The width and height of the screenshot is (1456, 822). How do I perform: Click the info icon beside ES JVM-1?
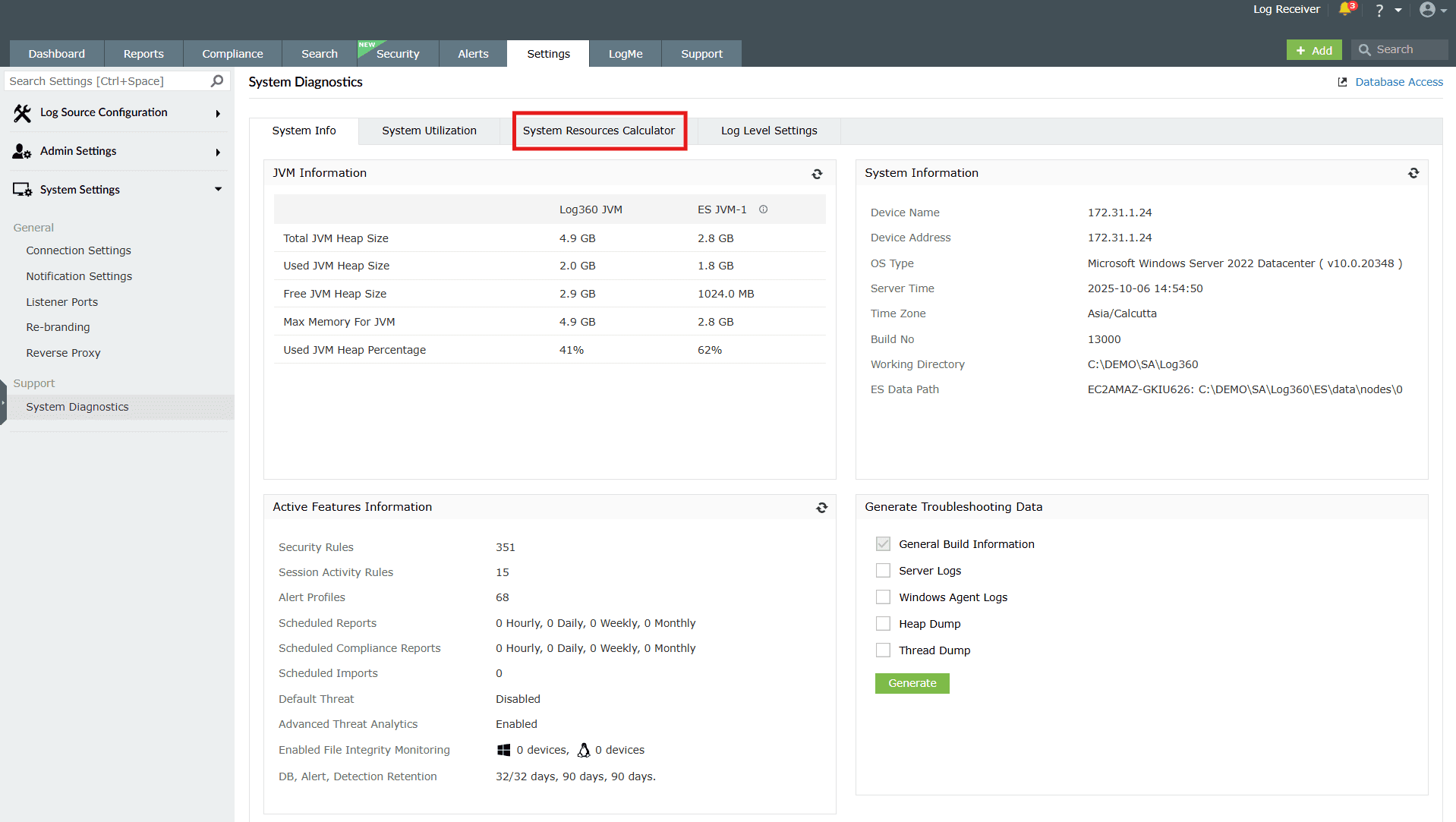(x=763, y=209)
